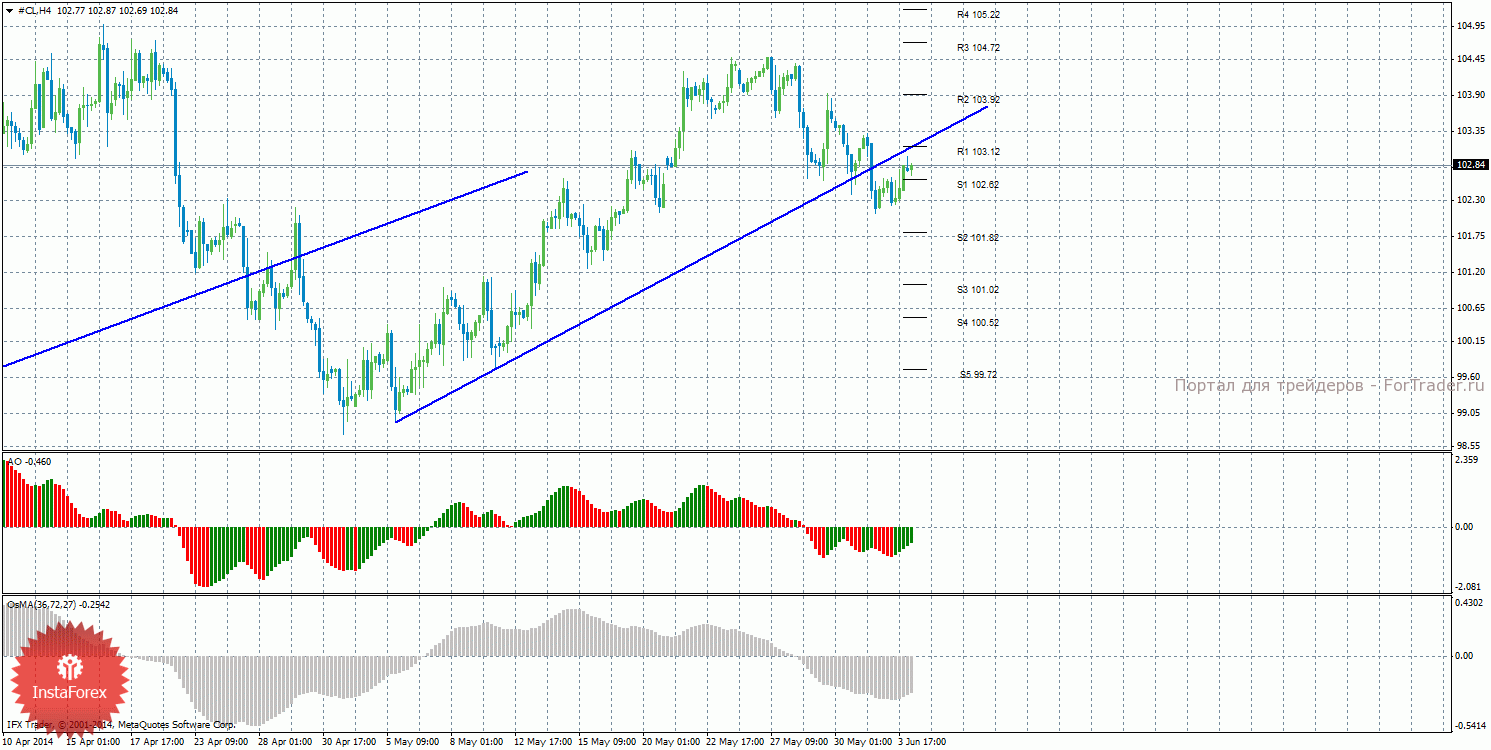Select the 23 Apr 09:00 time label

pos(222,742)
